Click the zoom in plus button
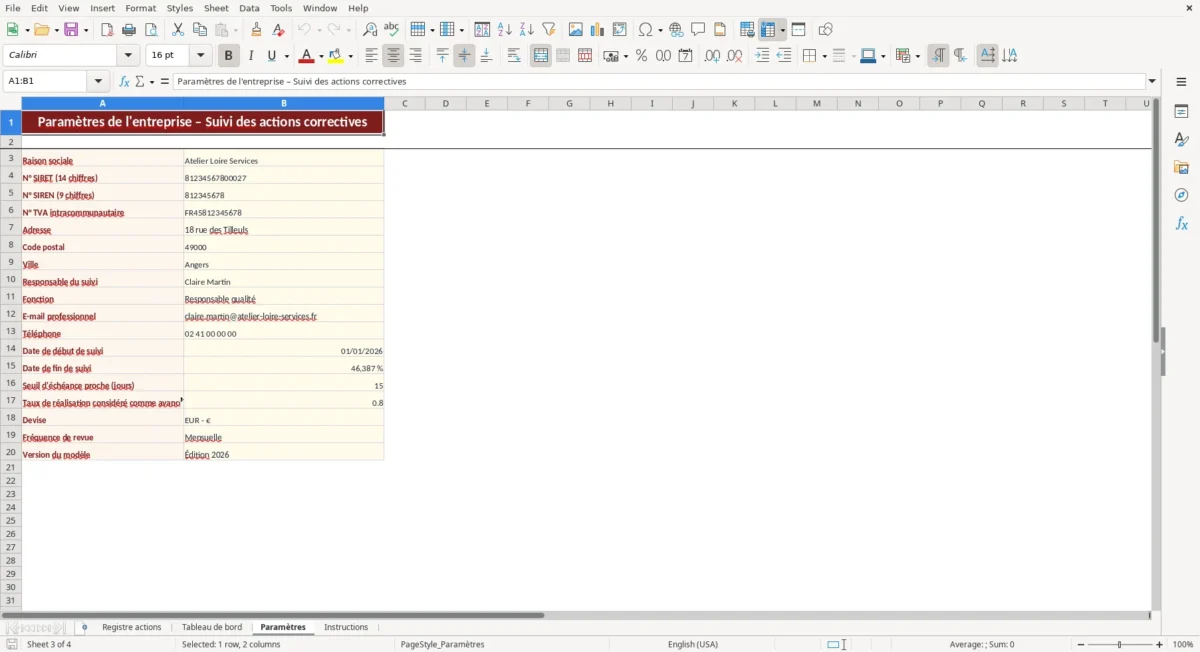 pyautogui.click(x=1160, y=645)
